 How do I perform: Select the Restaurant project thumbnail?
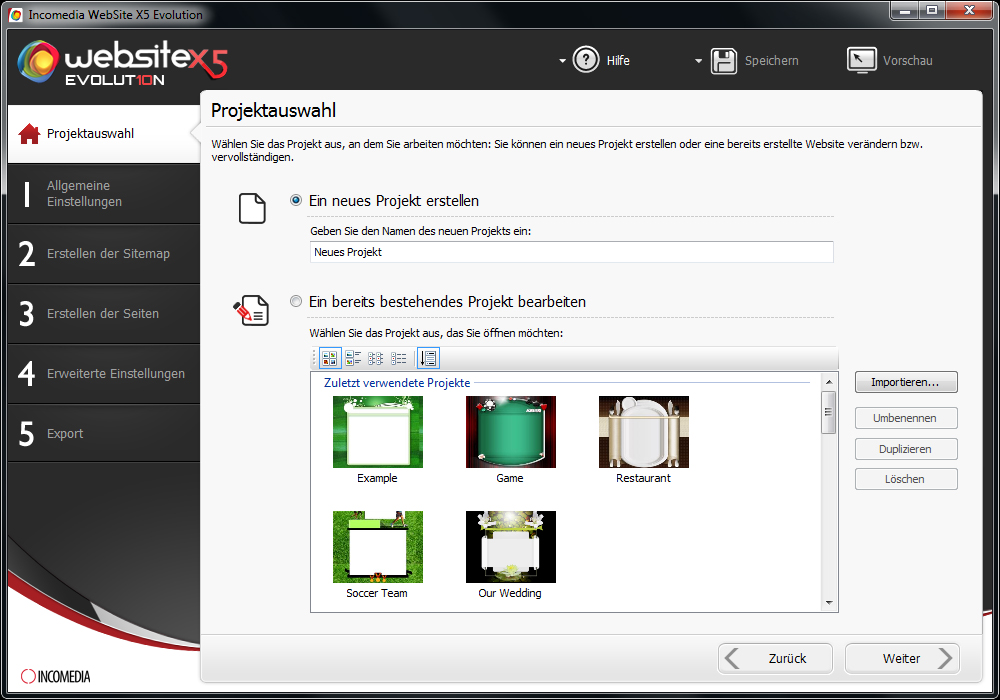tap(643, 432)
